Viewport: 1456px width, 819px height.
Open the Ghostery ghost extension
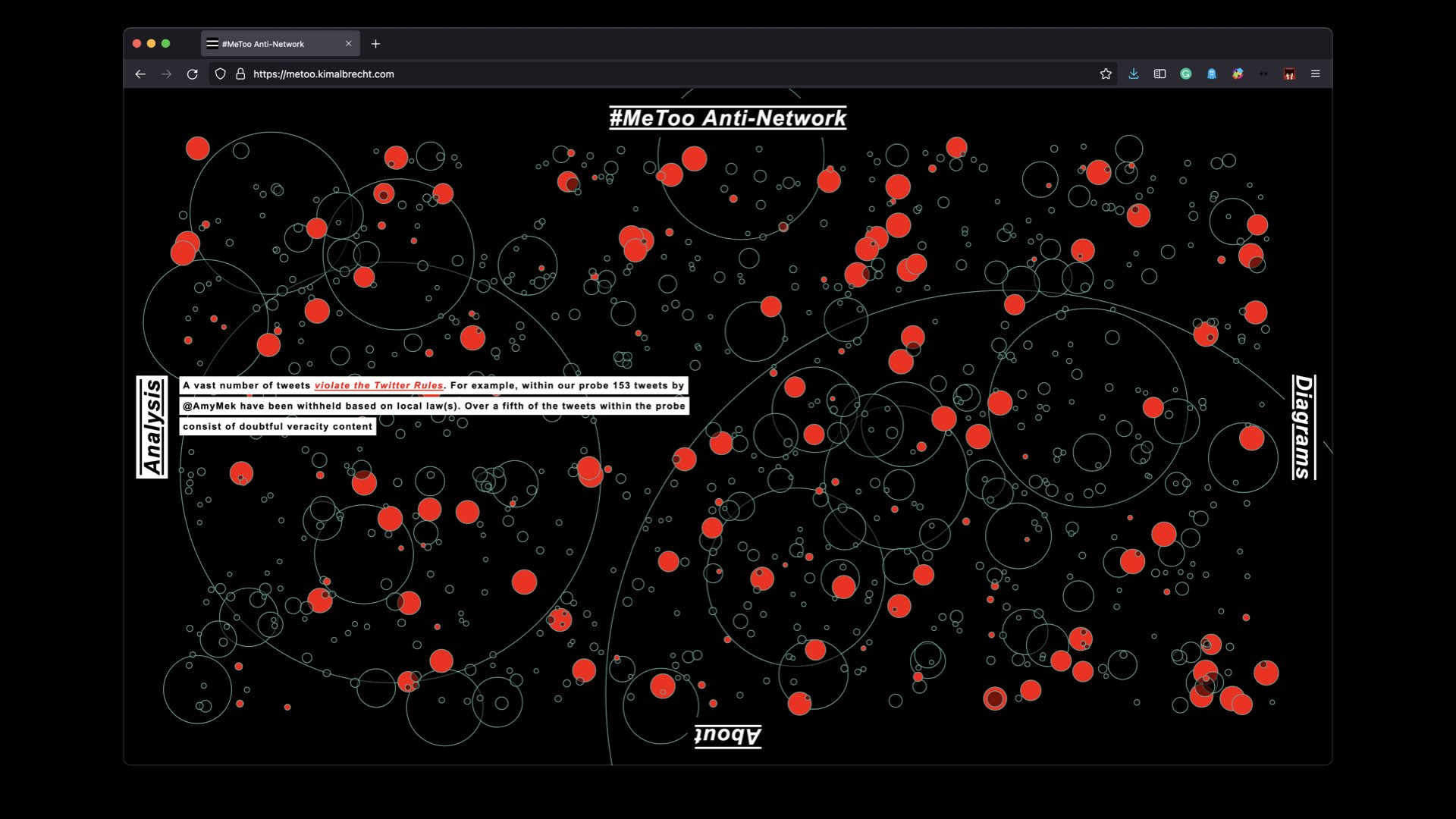pos(1212,74)
